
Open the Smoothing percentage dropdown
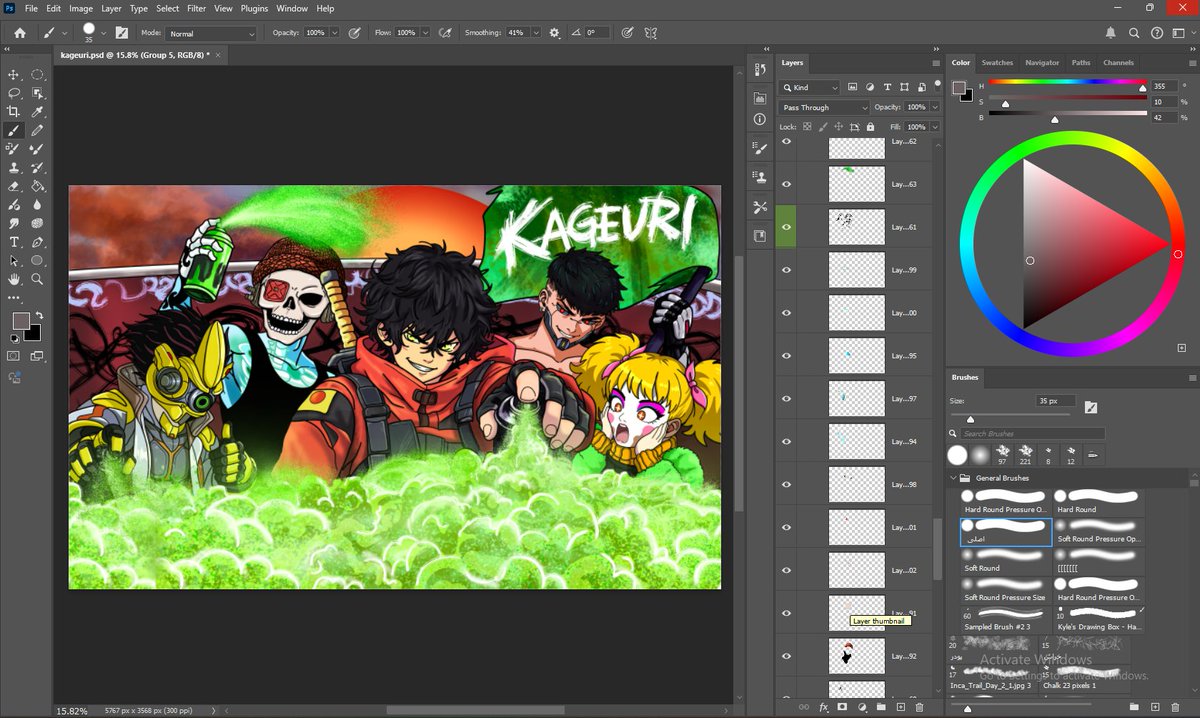tap(535, 33)
